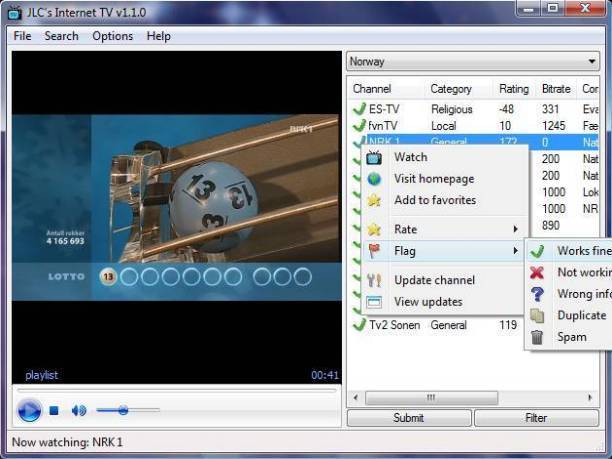Flag the channel as Not working

[569, 272]
